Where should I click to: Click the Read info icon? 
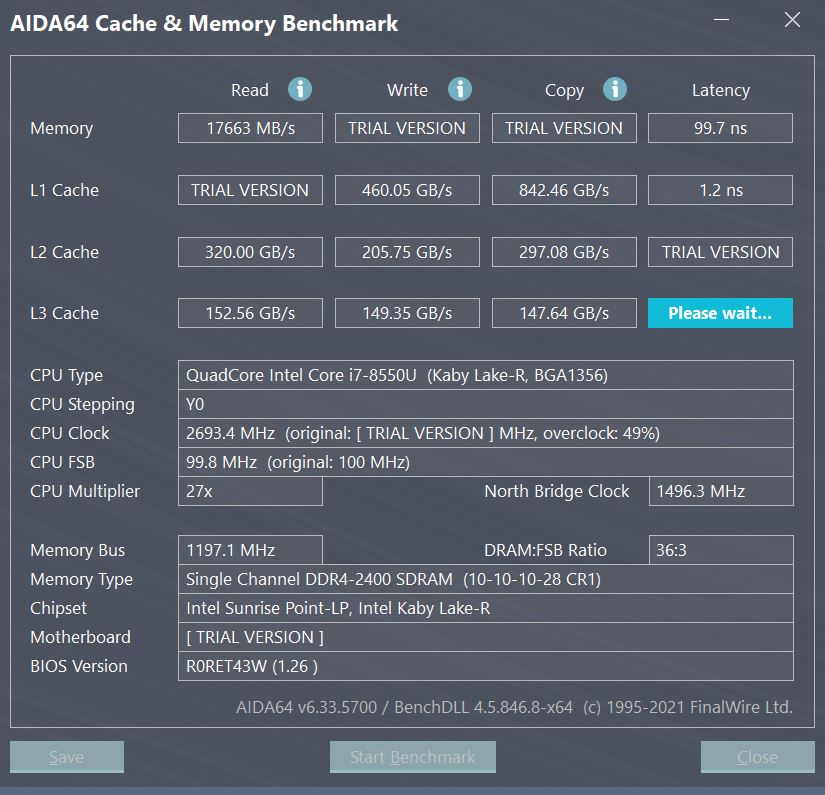click(x=300, y=89)
